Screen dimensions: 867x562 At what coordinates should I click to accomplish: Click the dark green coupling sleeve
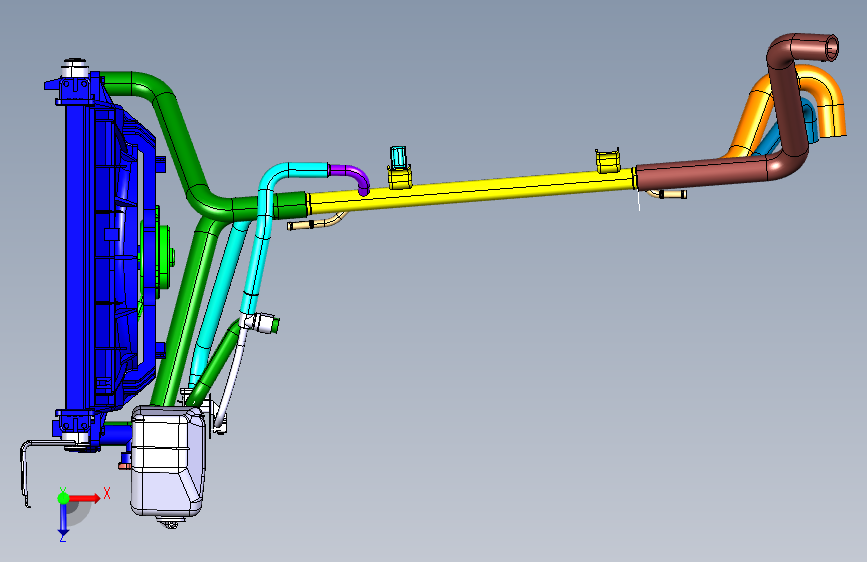290,205
